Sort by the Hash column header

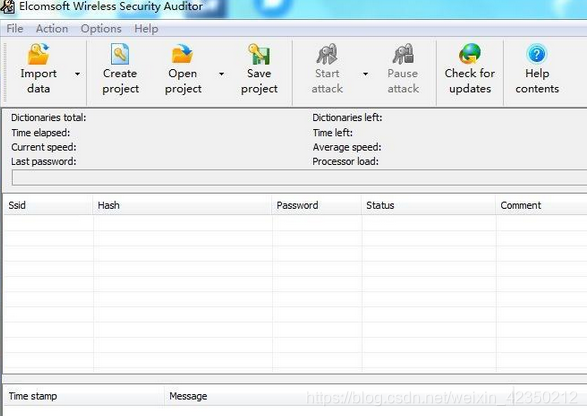click(182, 205)
